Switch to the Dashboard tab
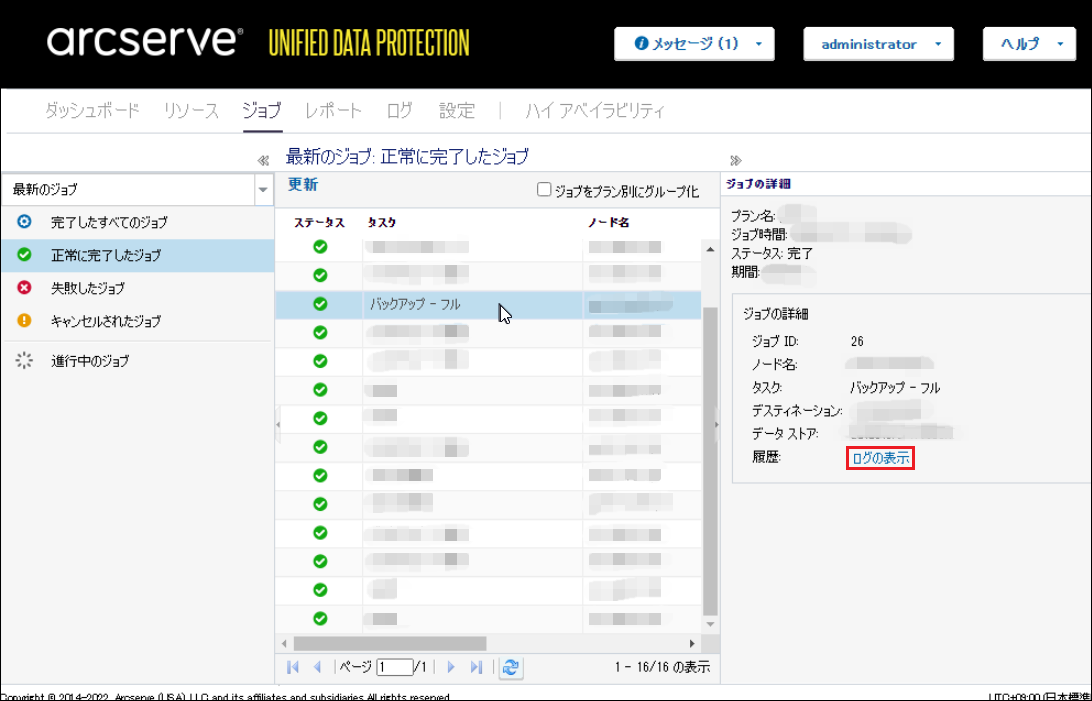Image resolution: width=1092 pixels, height=701 pixels. [x=92, y=111]
